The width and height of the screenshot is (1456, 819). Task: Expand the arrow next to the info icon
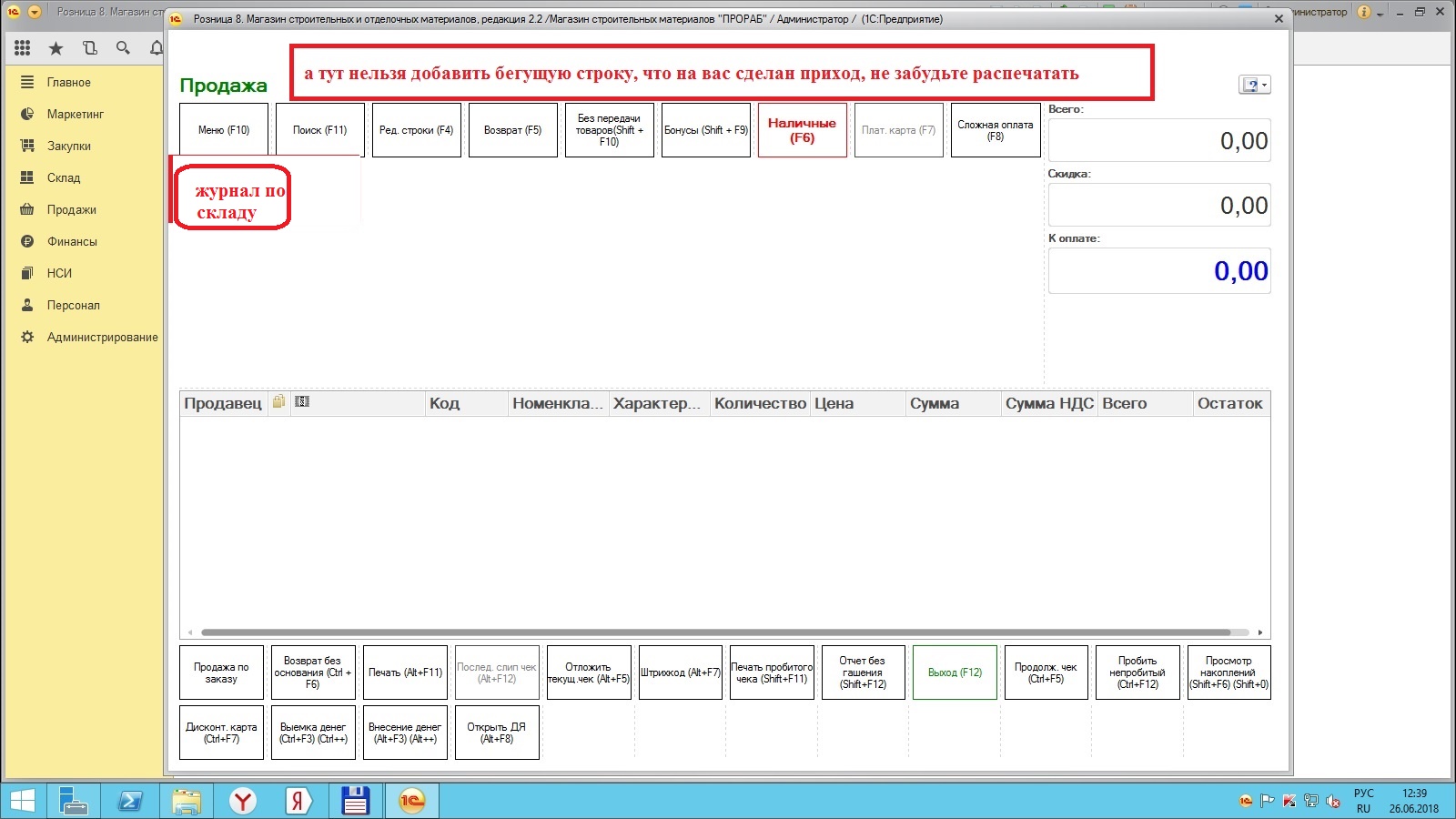coord(1380,14)
